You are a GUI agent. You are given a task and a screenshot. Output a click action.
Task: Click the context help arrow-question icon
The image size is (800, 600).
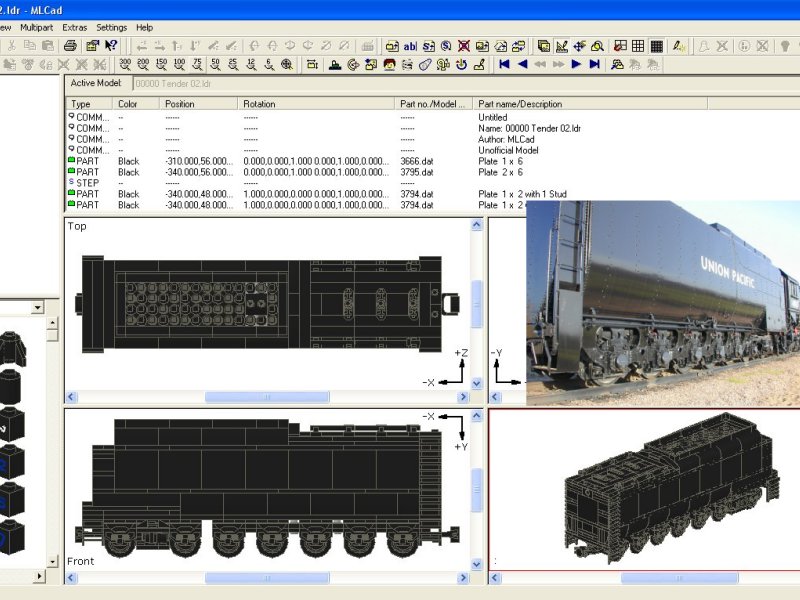pyautogui.click(x=111, y=46)
